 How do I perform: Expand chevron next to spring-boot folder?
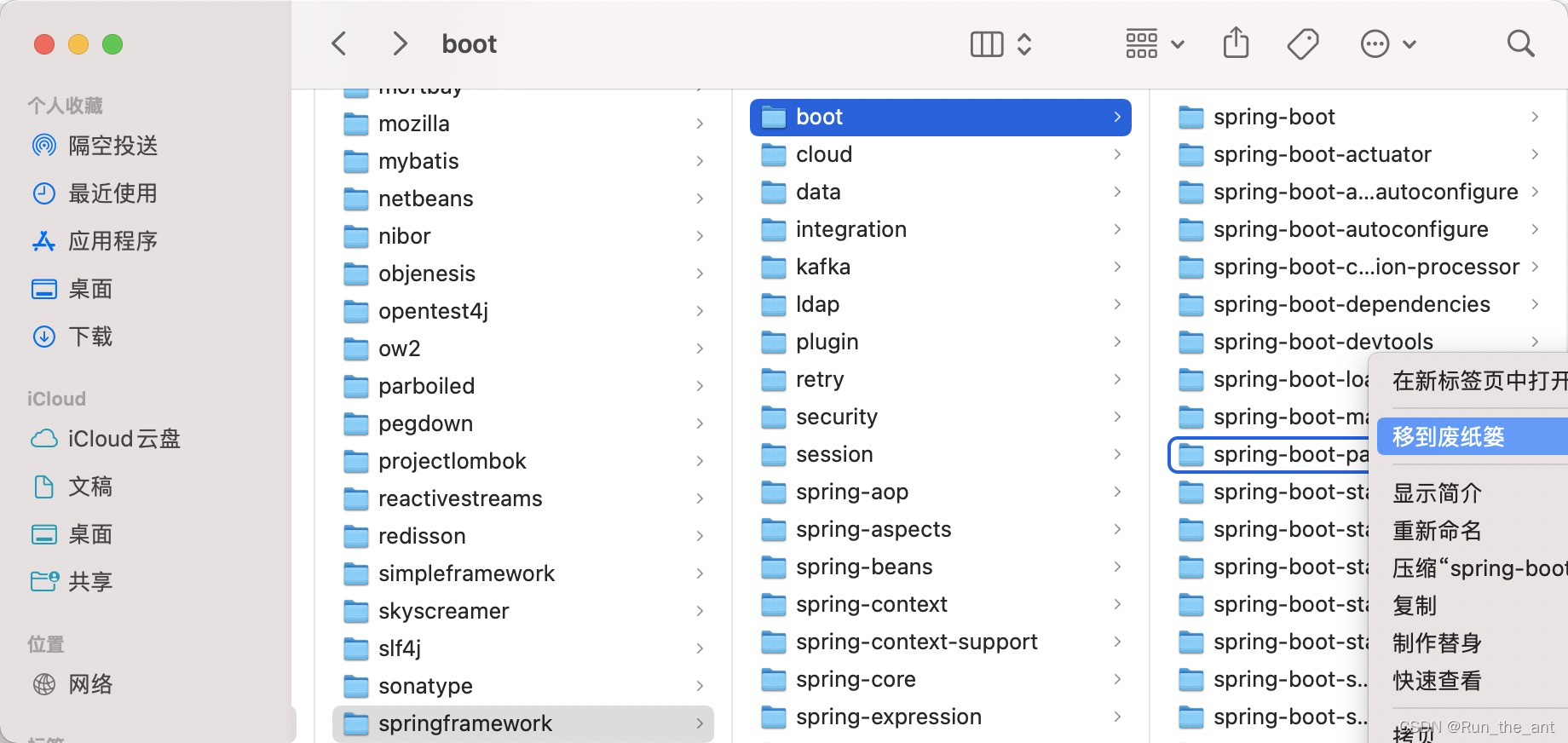coord(1535,117)
